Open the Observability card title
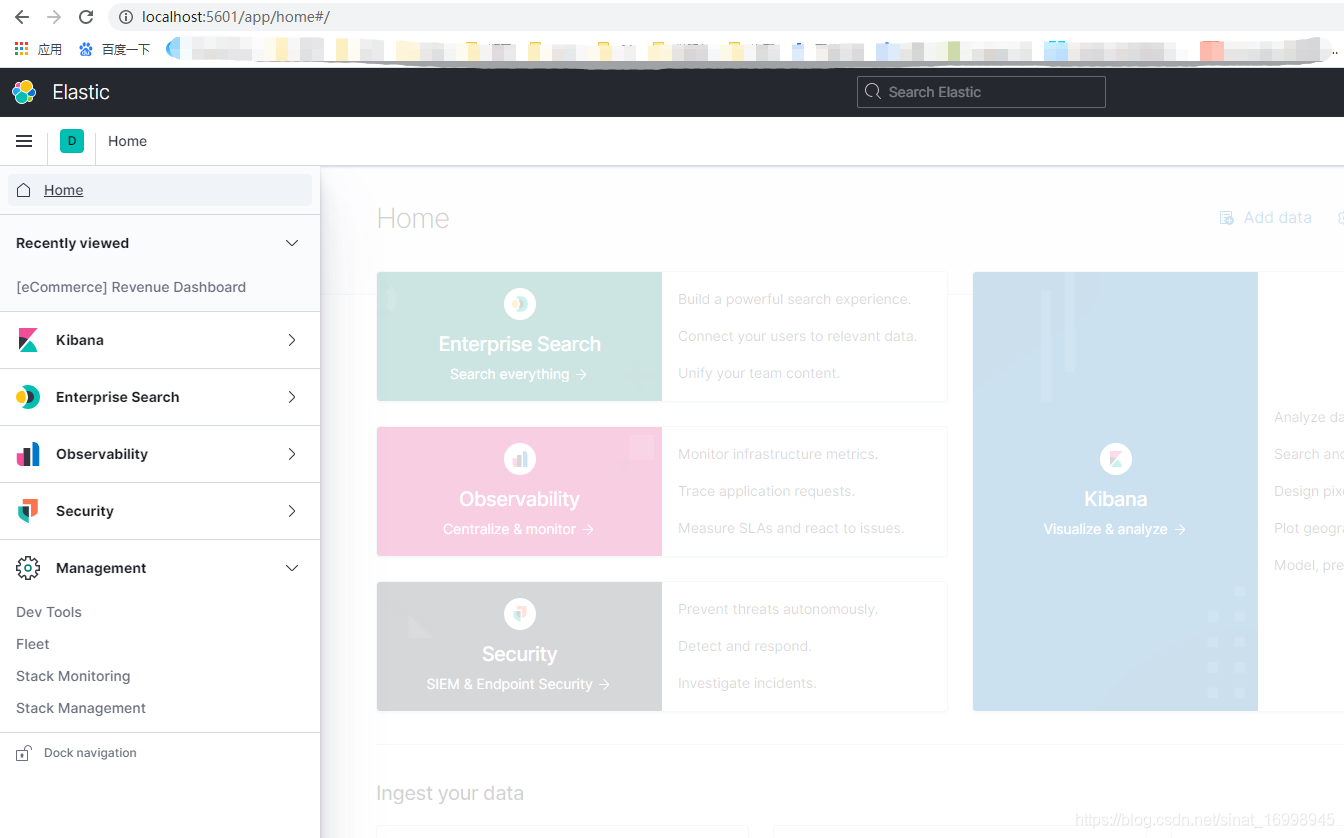 point(520,499)
